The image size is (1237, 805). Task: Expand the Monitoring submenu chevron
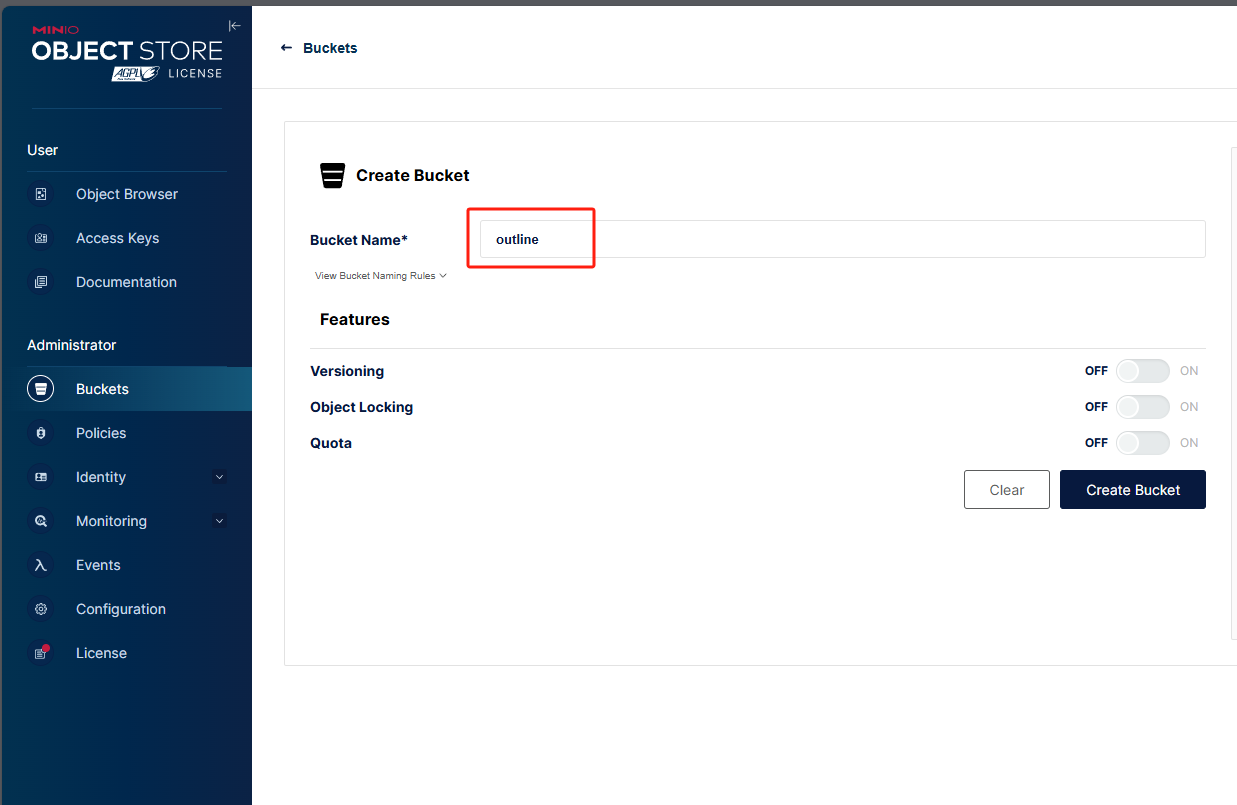coord(220,521)
